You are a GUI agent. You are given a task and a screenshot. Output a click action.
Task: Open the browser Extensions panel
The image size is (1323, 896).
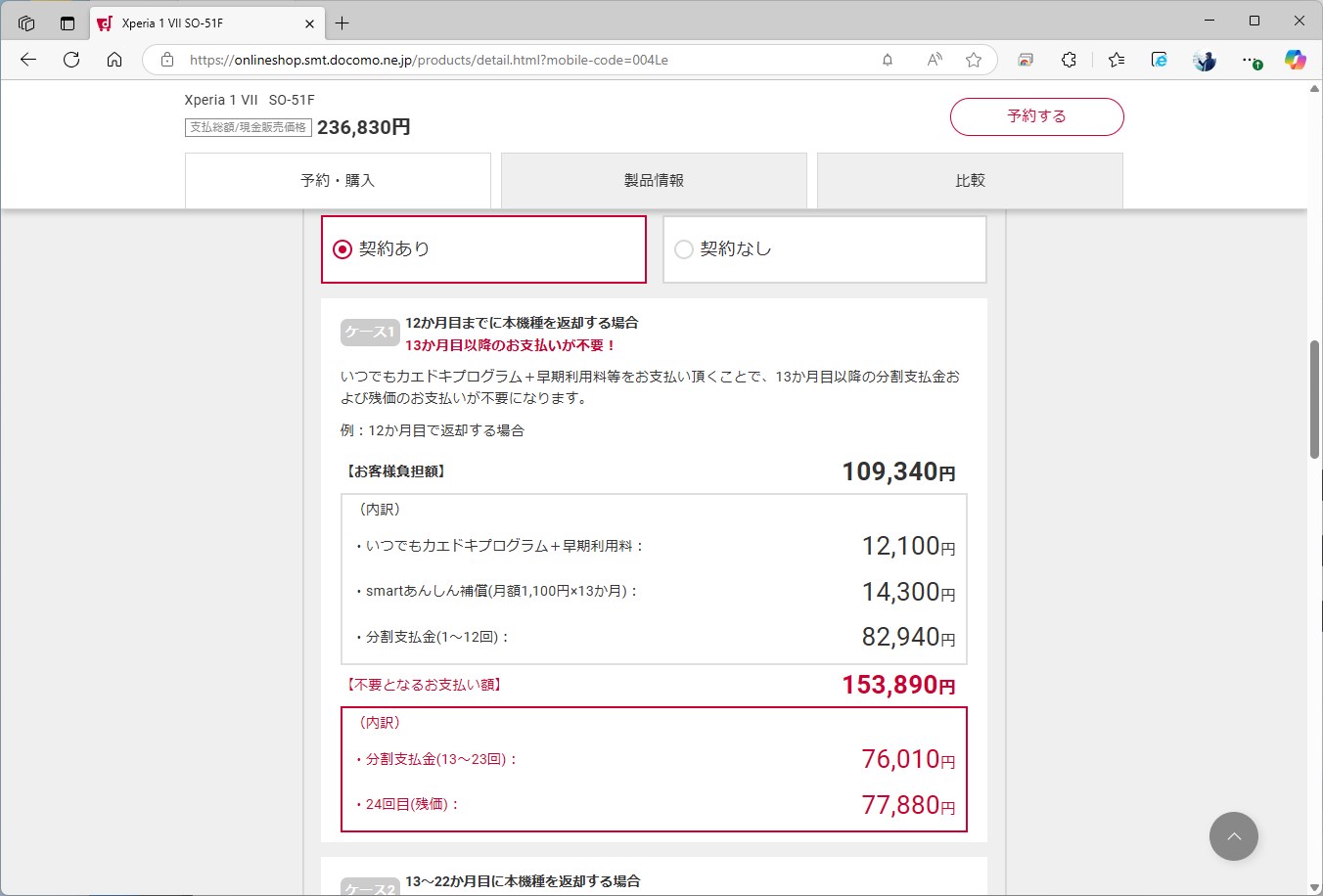(x=1068, y=60)
